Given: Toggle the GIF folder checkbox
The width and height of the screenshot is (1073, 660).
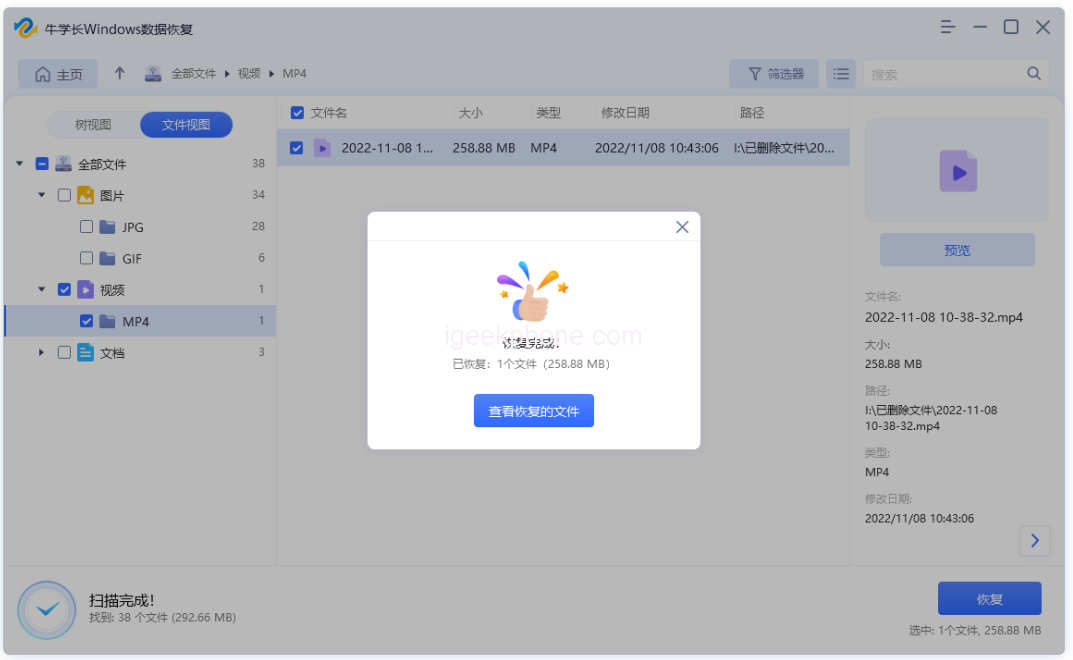Looking at the screenshot, I should (x=86, y=258).
